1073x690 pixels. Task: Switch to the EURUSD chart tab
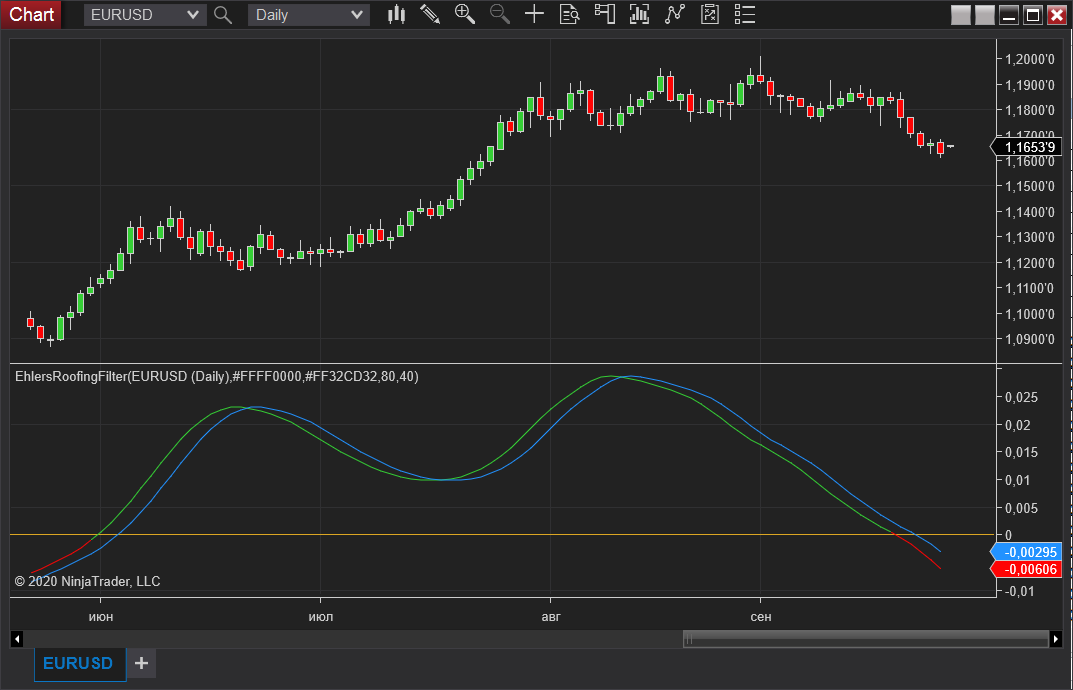coord(79,663)
